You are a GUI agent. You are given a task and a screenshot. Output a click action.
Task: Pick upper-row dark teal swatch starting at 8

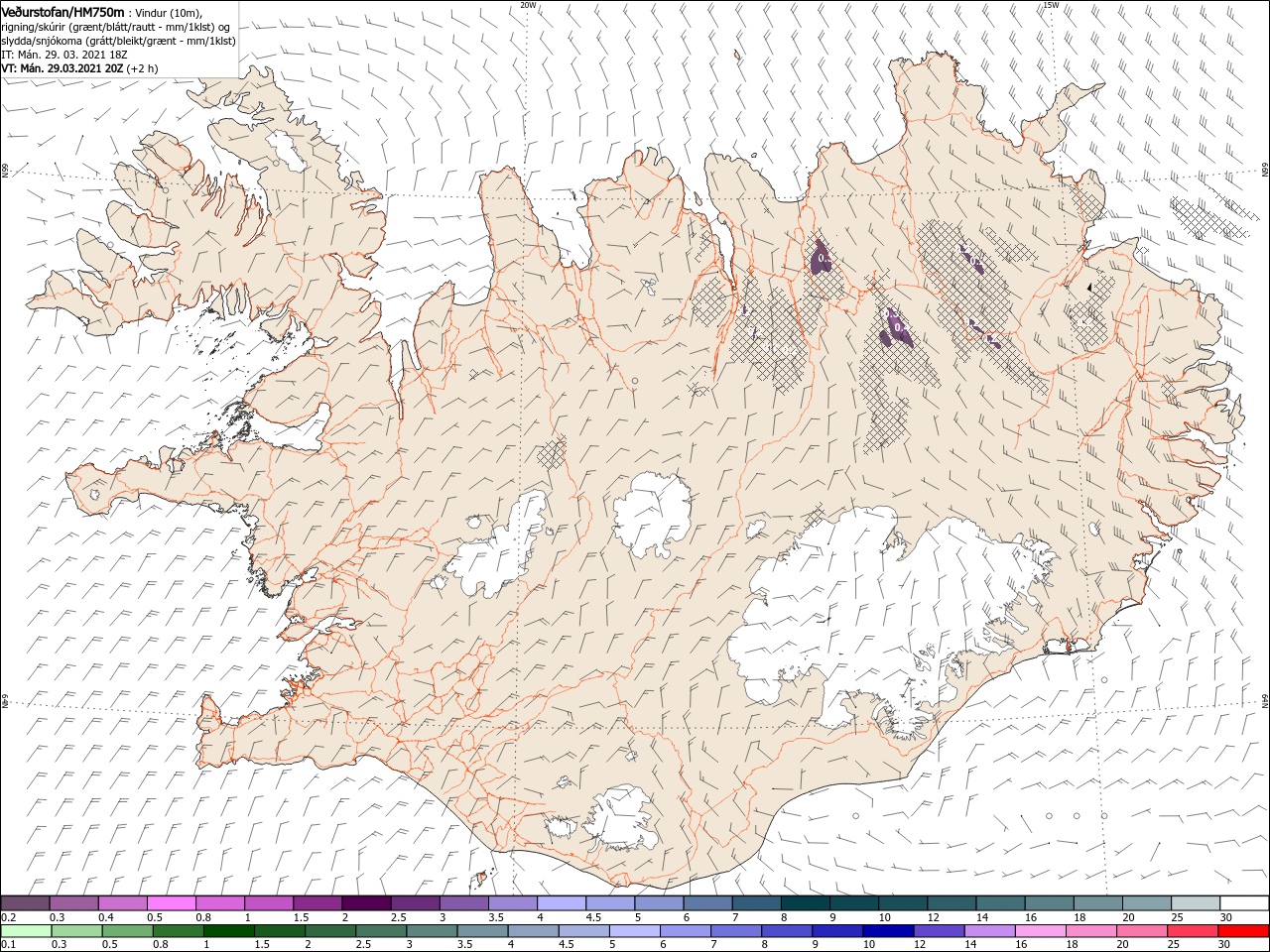(x=805, y=903)
